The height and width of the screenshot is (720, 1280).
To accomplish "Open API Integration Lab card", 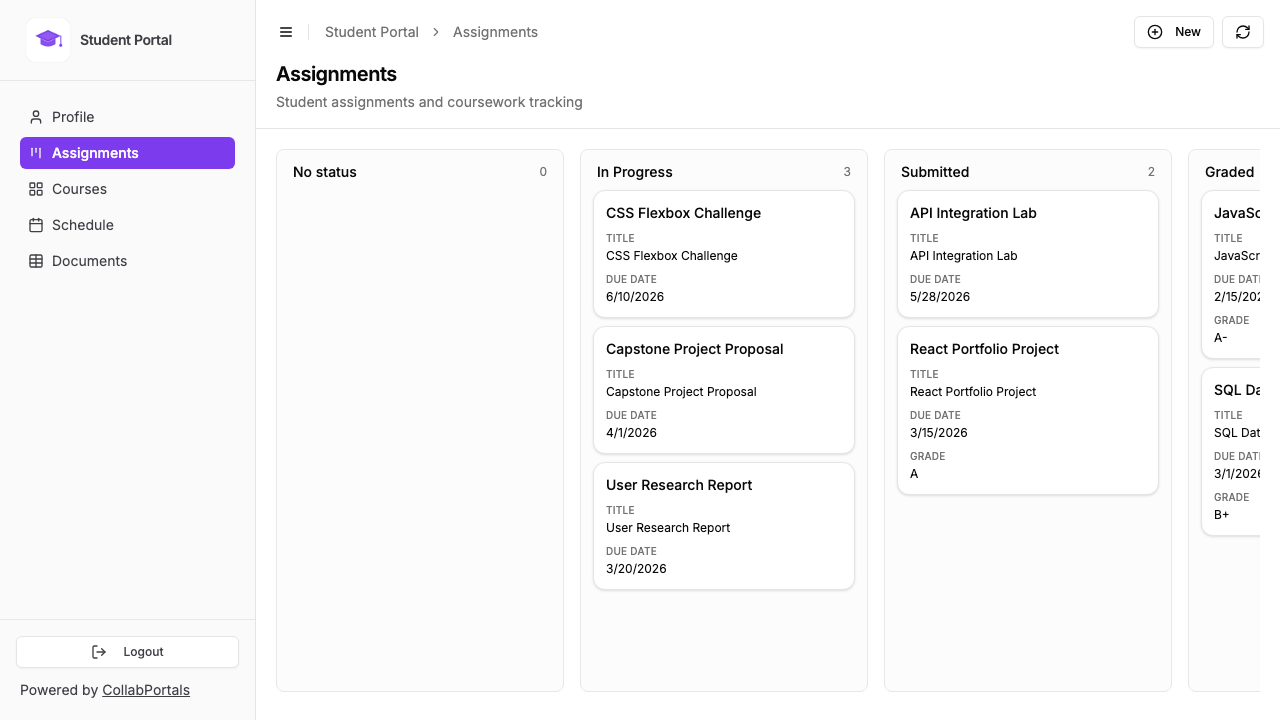I will point(1028,254).
